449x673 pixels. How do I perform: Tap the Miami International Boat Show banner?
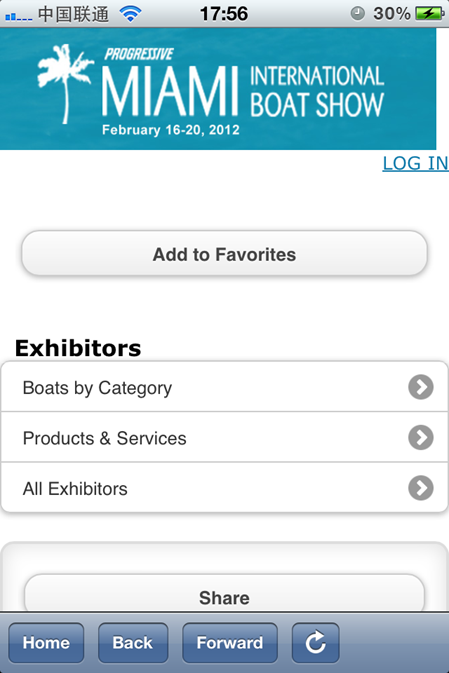coord(218,89)
